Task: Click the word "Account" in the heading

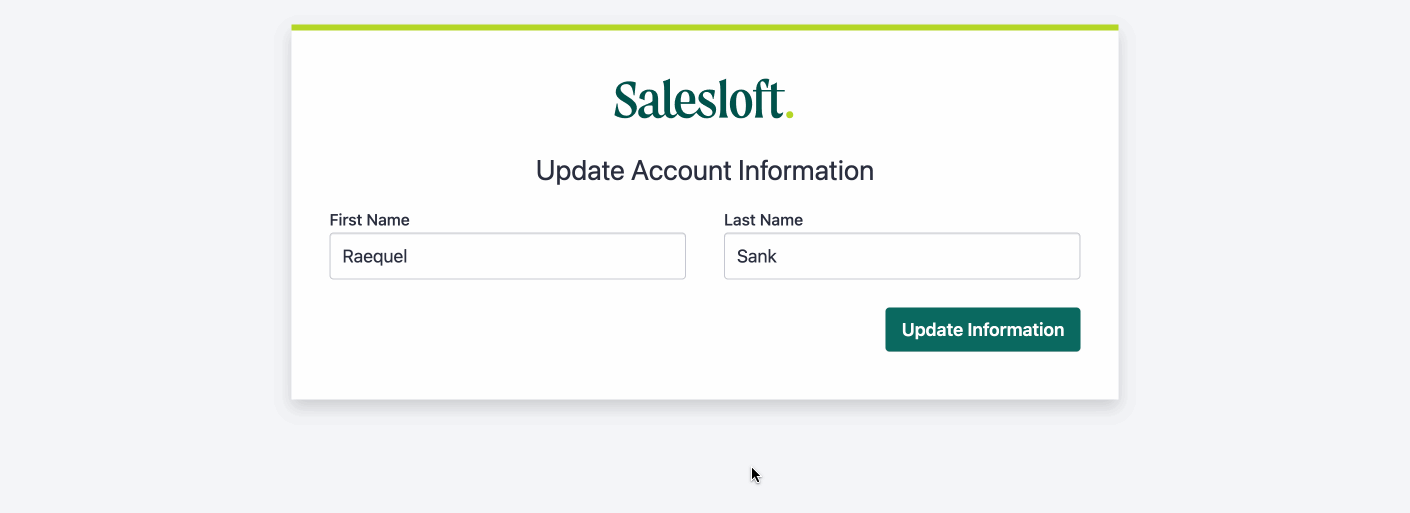Action: pos(679,171)
